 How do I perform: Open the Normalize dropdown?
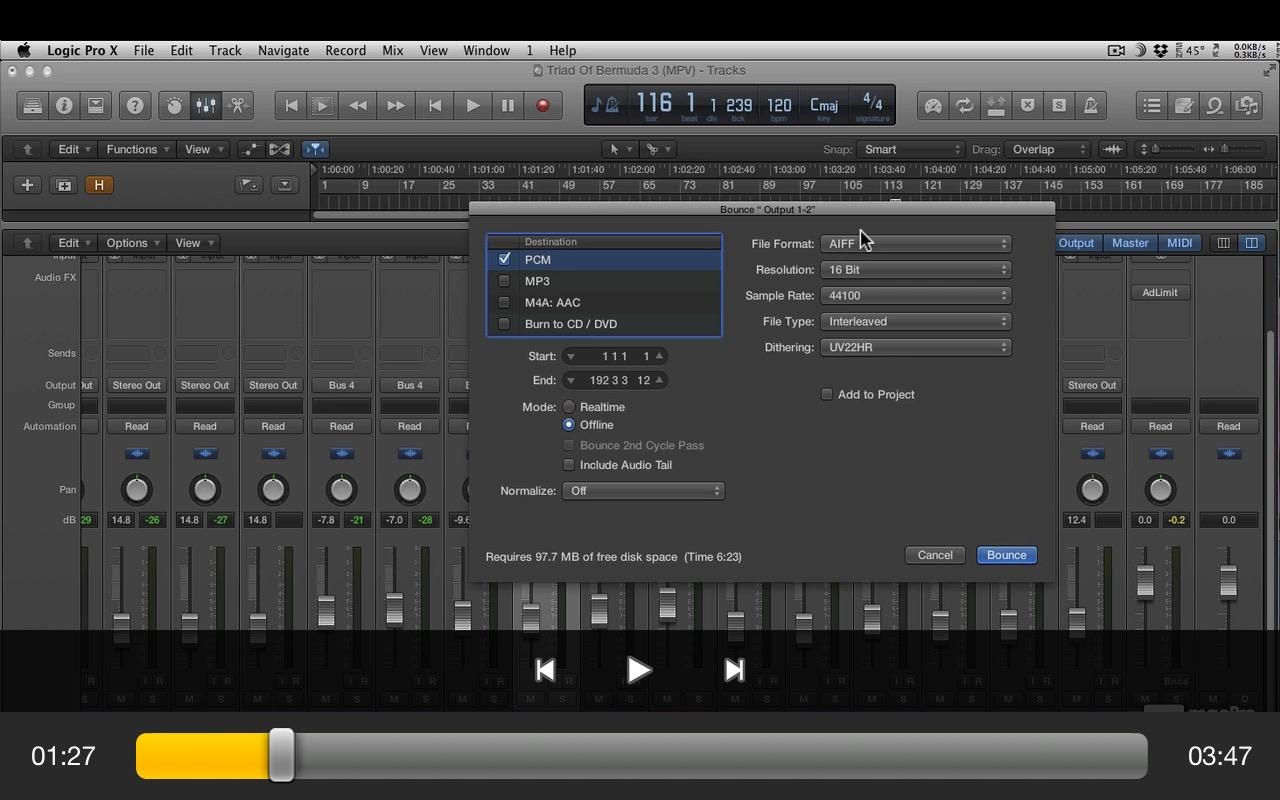click(643, 491)
